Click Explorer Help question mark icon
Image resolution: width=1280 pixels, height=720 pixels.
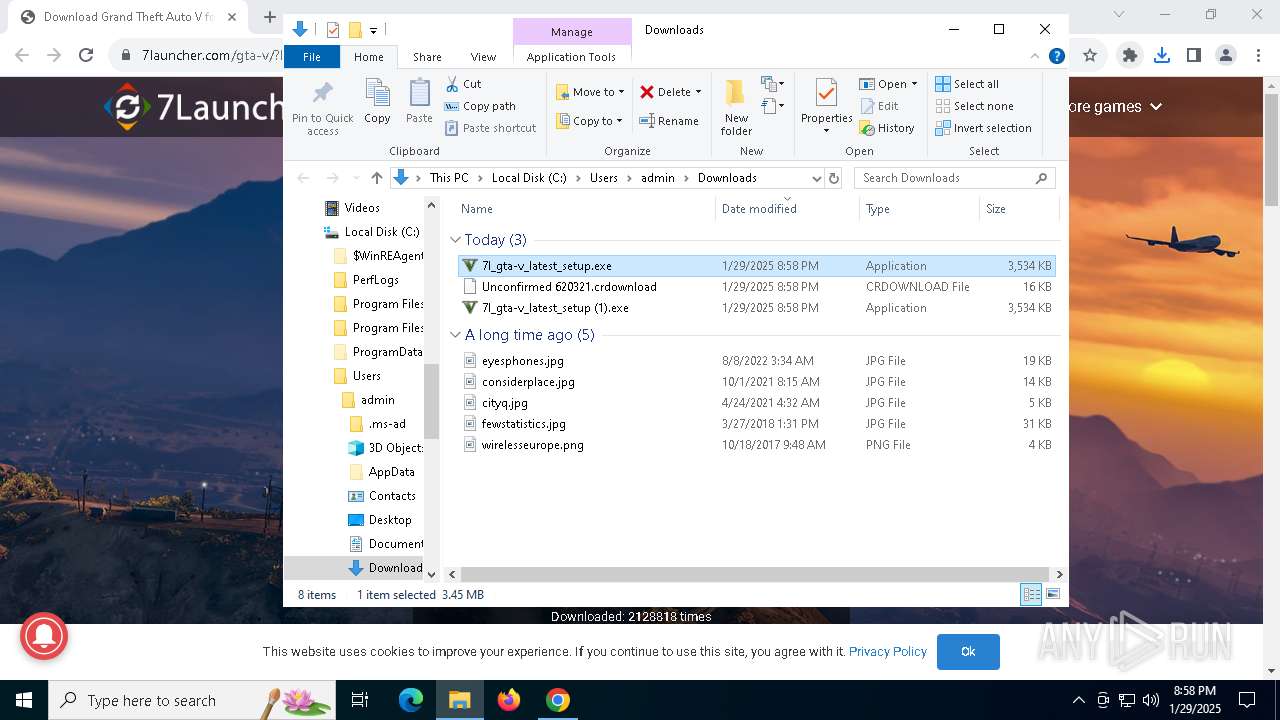1056,57
